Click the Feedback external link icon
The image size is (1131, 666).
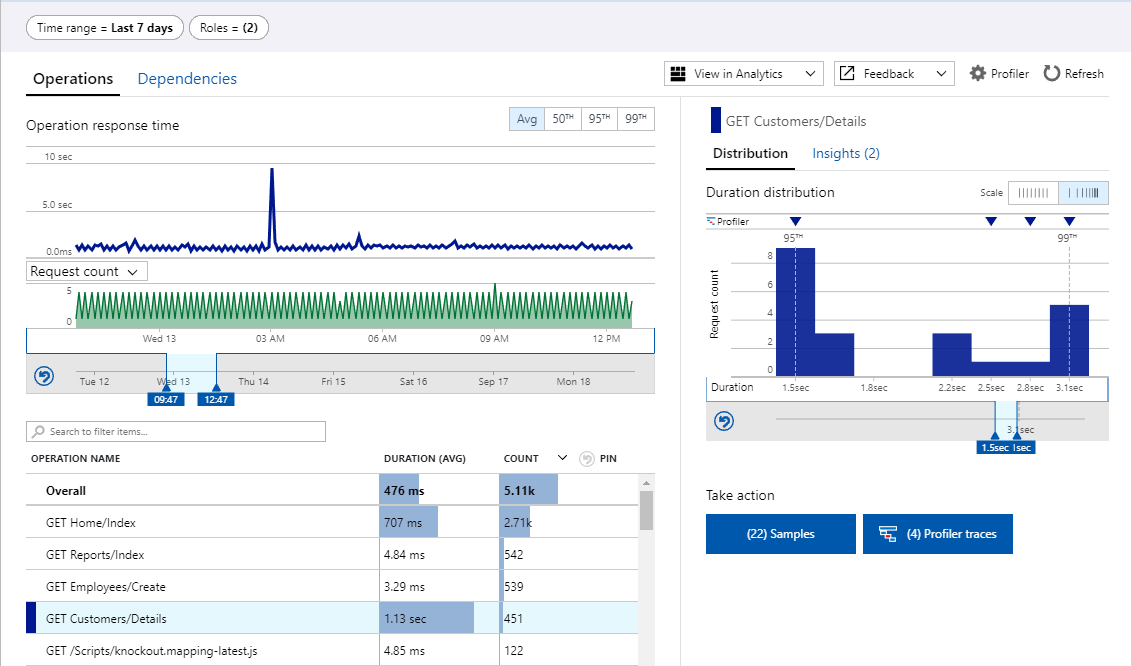click(848, 74)
